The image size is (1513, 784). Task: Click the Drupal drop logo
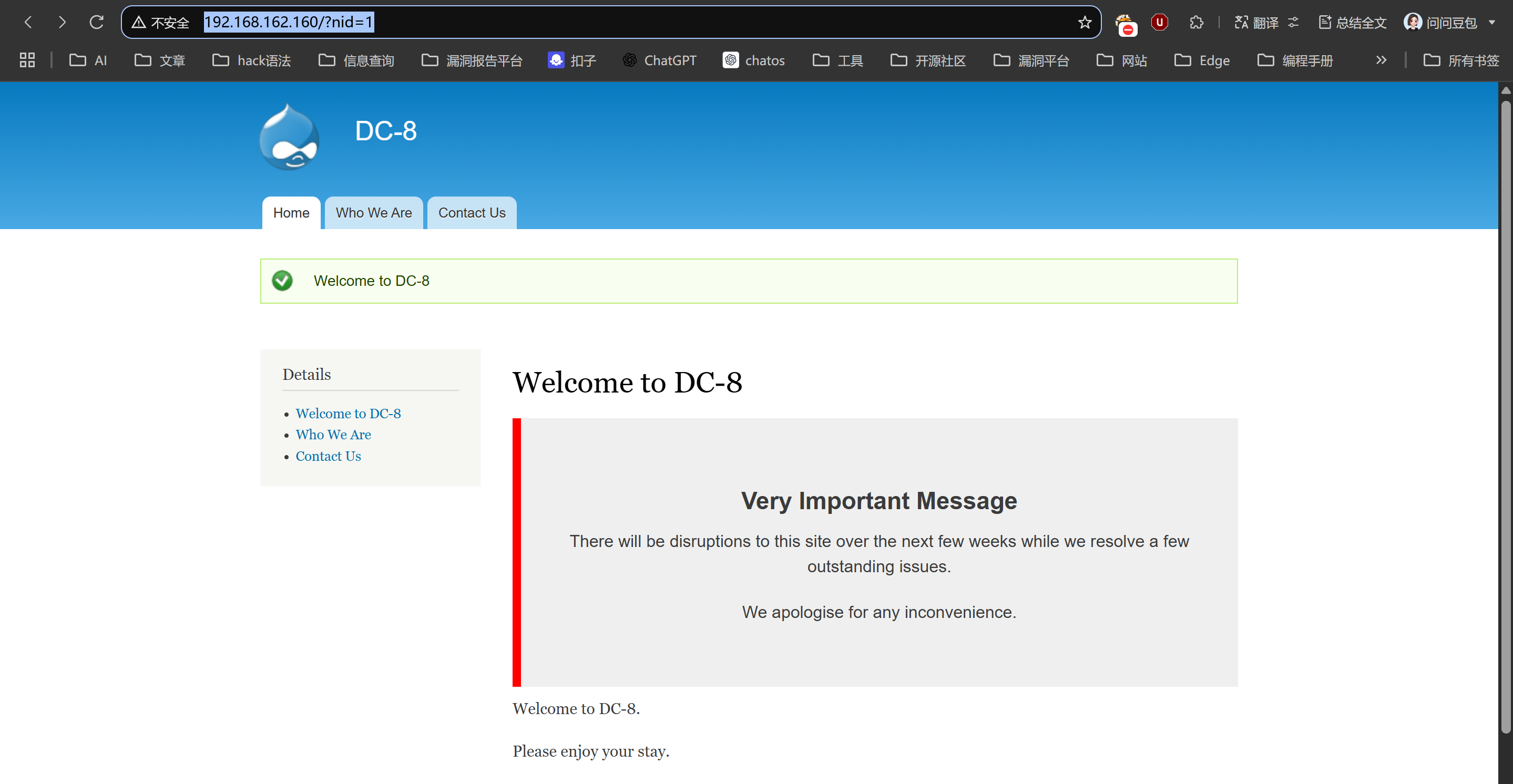point(290,138)
